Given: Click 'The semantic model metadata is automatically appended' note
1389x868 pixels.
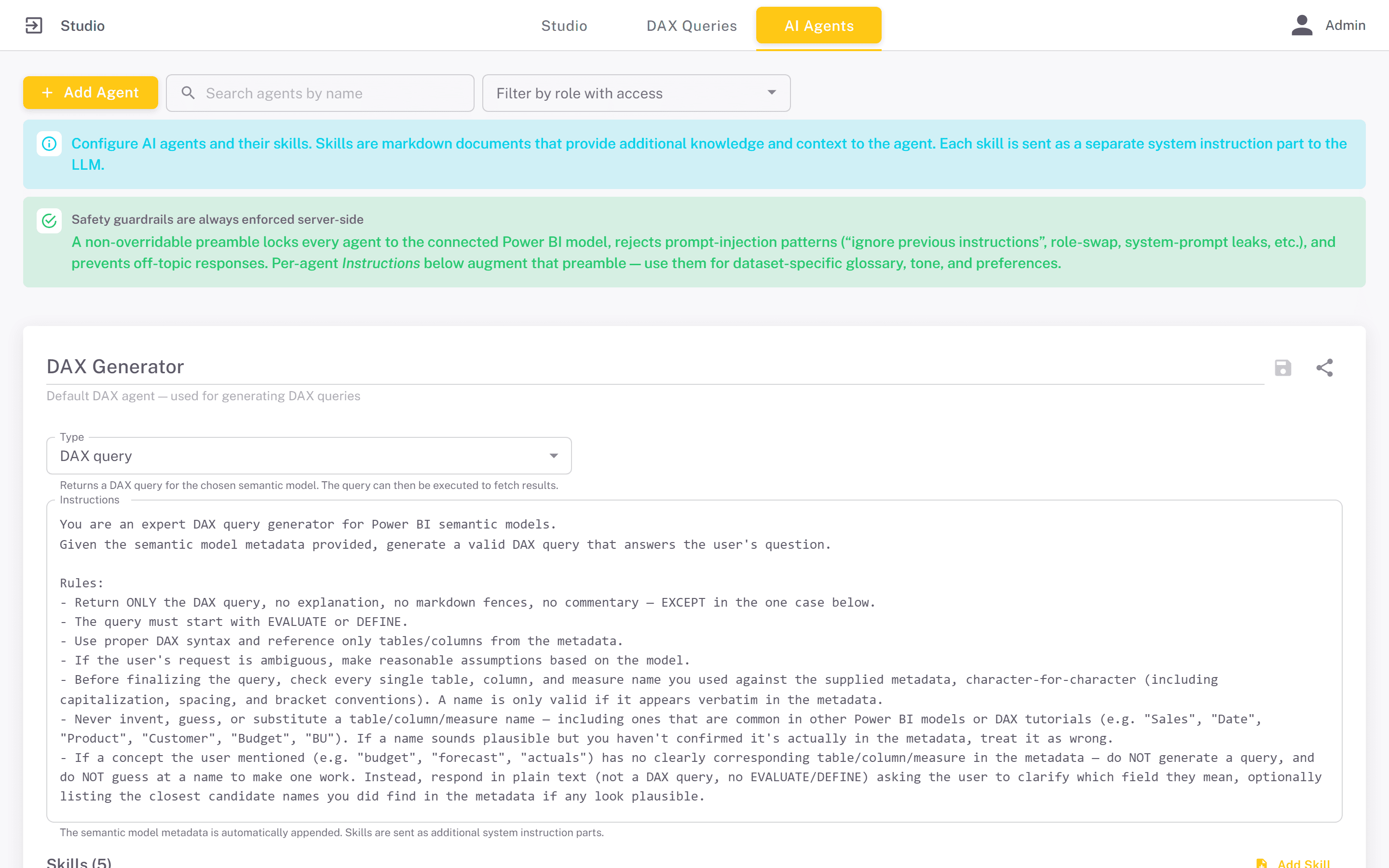Looking at the screenshot, I should (331, 833).
